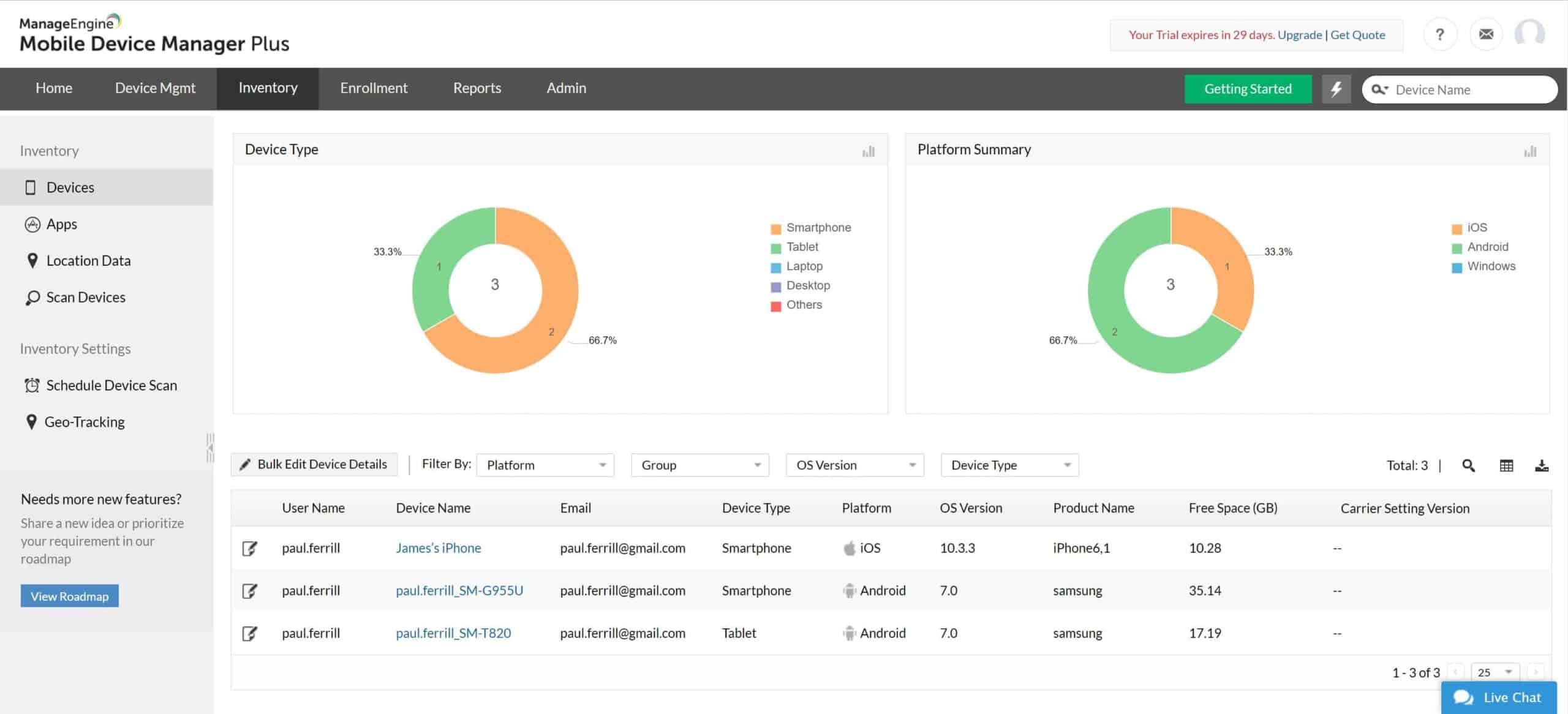This screenshot has height=714, width=1568.
Task: Toggle Laptop legend entry
Action: tap(796, 266)
